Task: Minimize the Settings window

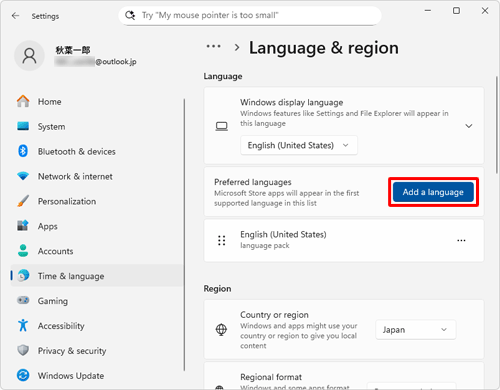Action: coord(428,11)
